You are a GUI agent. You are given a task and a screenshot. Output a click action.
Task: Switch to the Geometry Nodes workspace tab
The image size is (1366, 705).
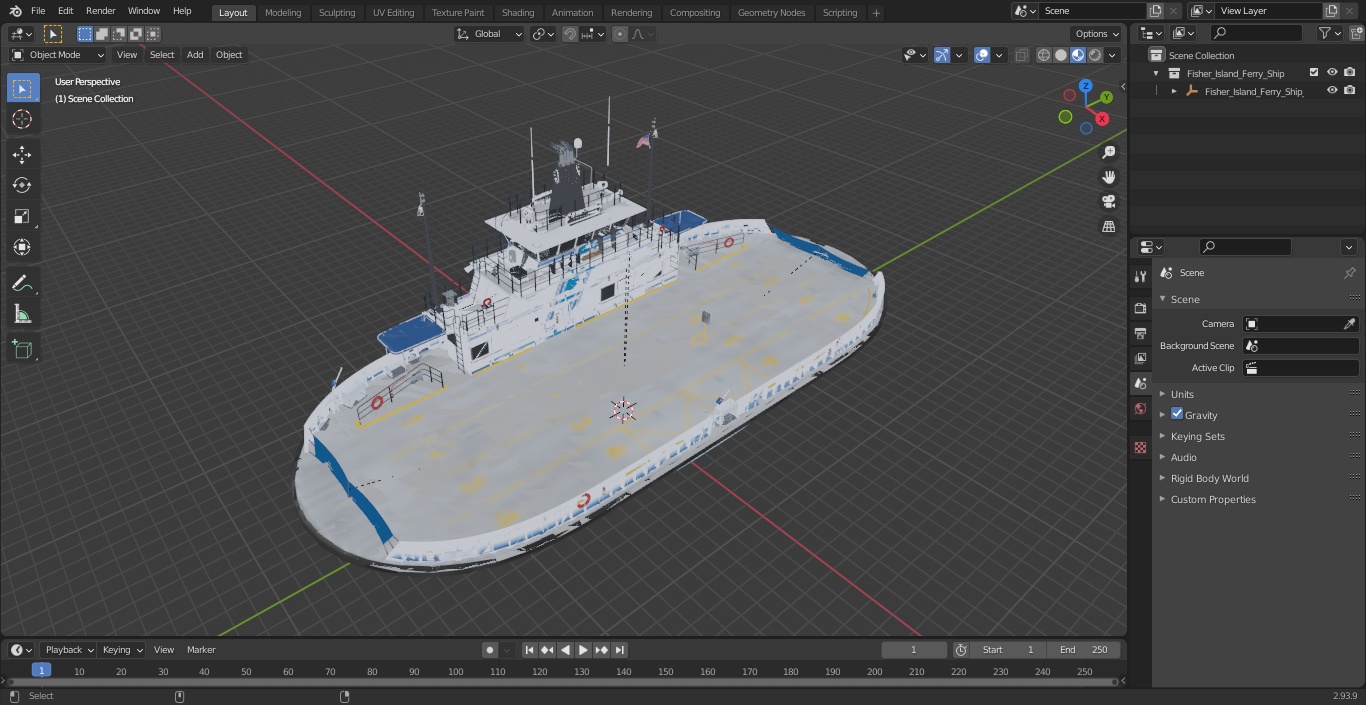[771, 13]
